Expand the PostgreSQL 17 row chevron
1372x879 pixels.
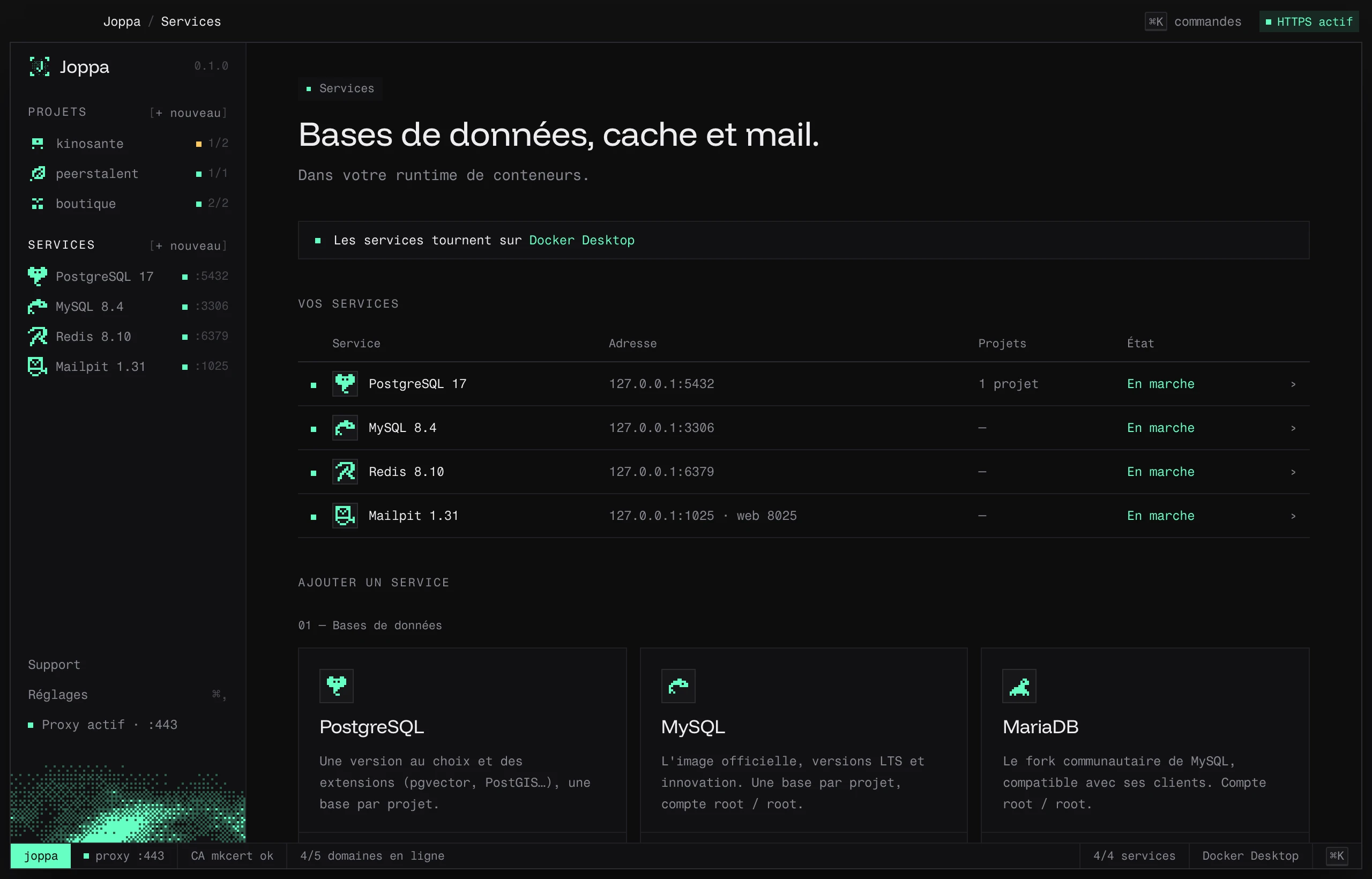point(1293,384)
